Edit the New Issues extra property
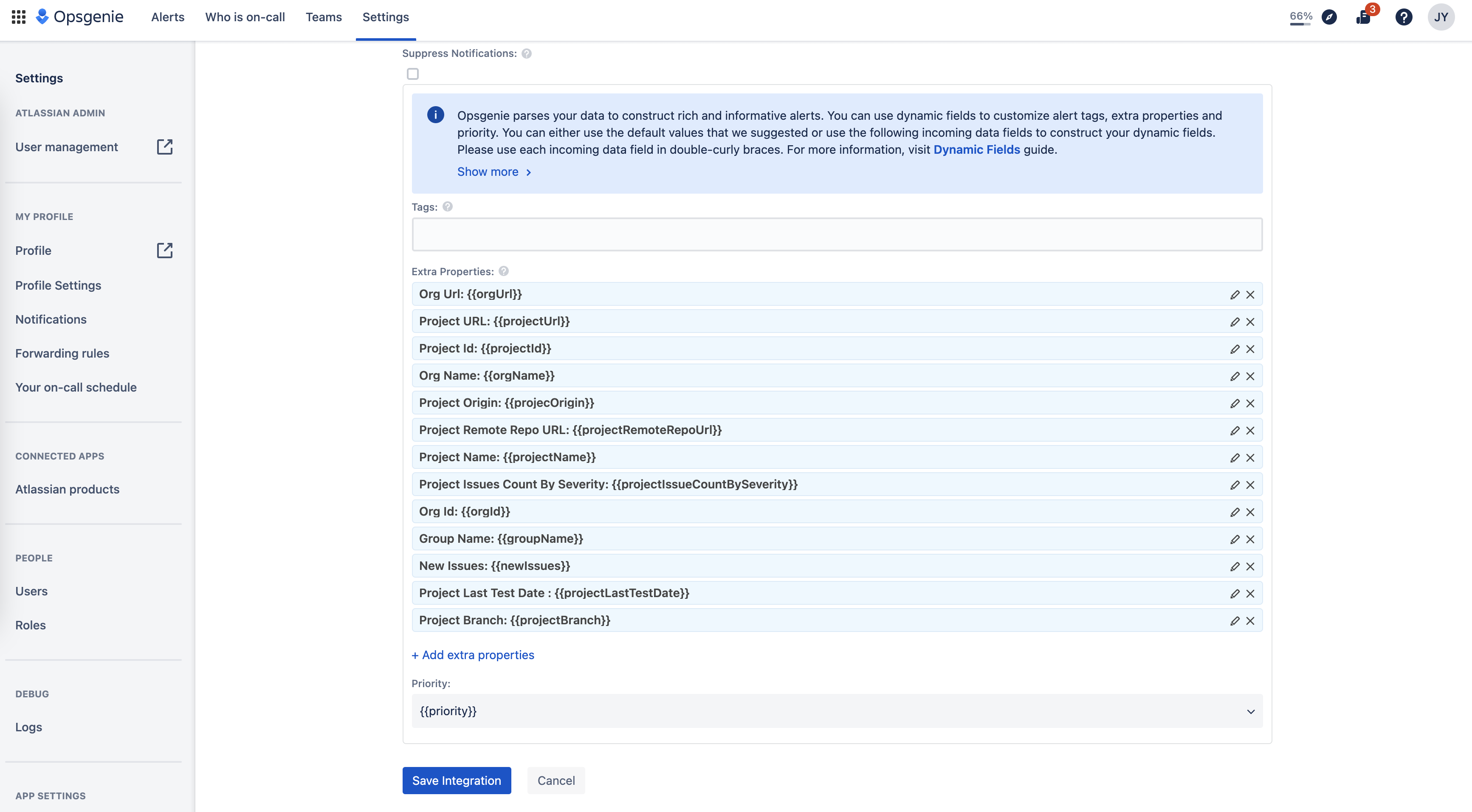The image size is (1472, 812). (x=1235, y=566)
